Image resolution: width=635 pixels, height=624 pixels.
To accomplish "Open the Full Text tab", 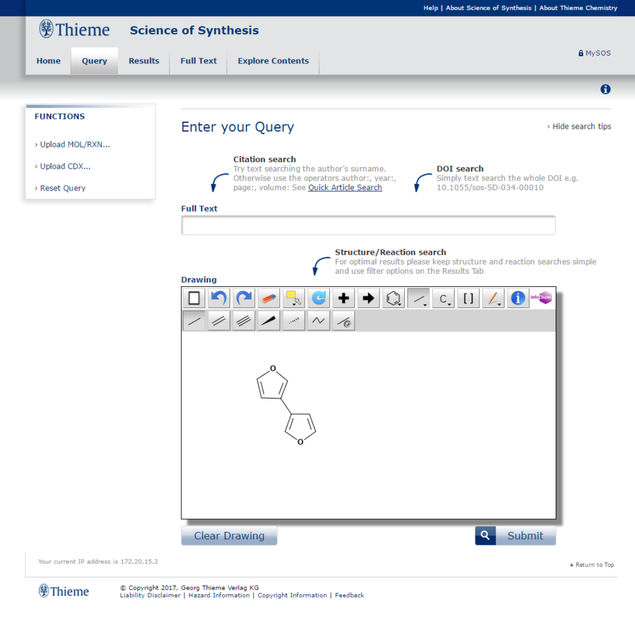I will (x=198, y=61).
